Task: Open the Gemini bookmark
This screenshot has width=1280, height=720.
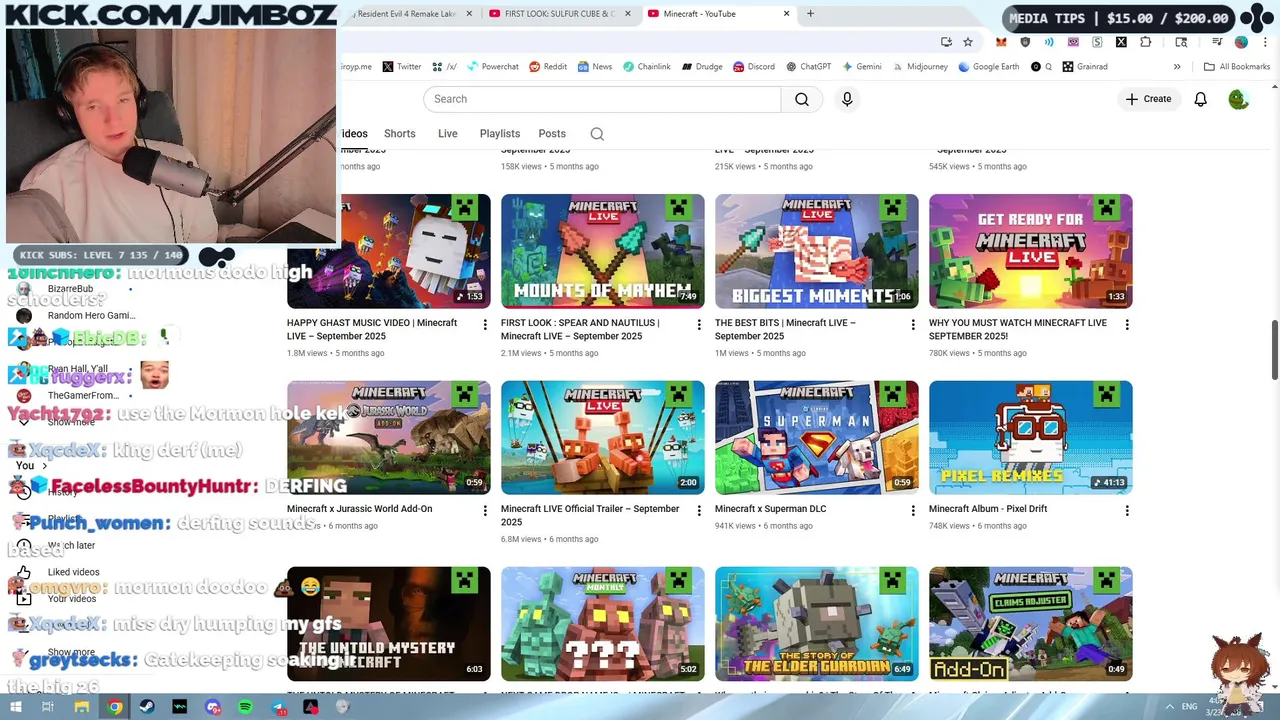Action: click(x=862, y=67)
